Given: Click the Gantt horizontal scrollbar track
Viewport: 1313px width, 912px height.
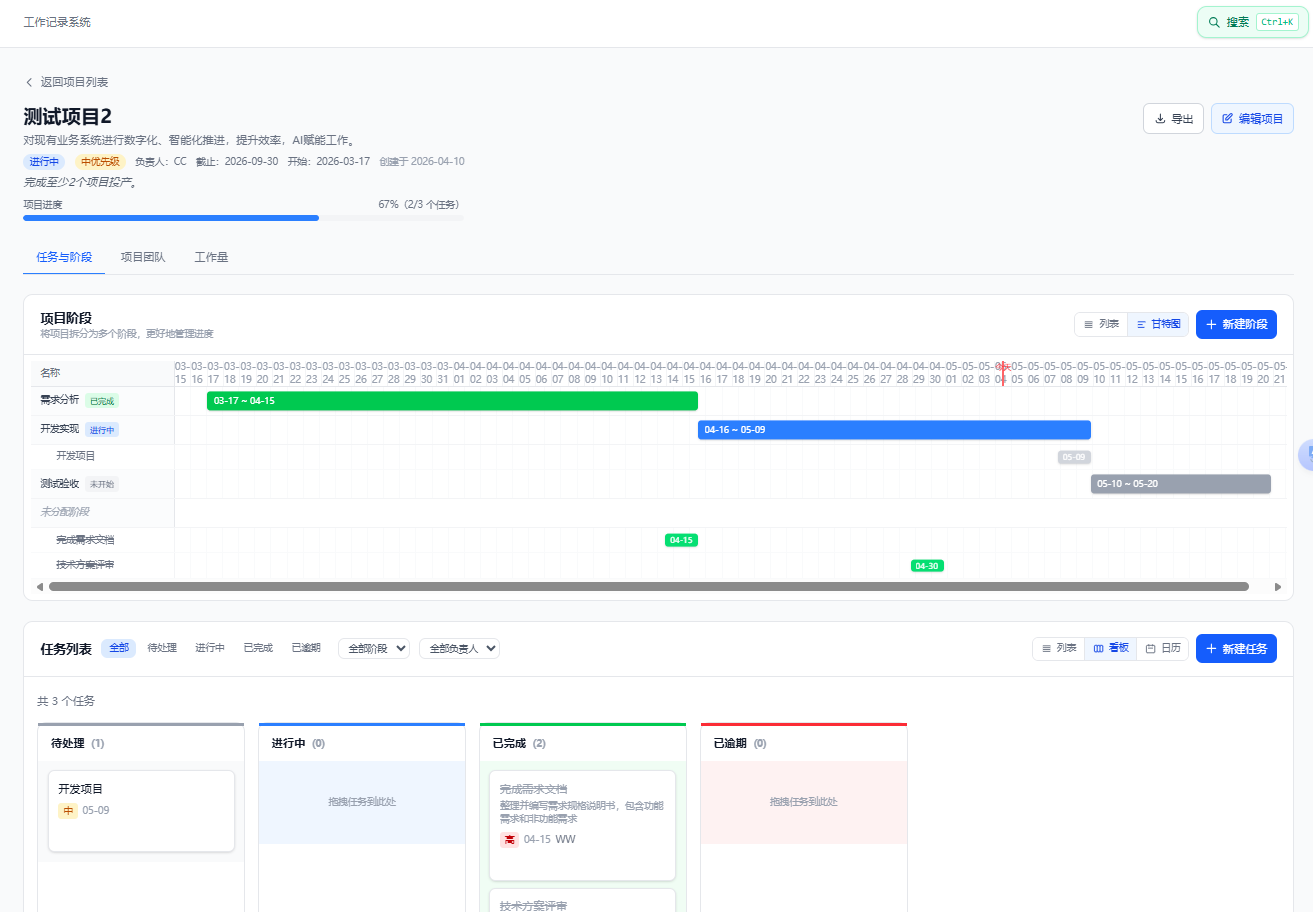Looking at the screenshot, I should pyautogui.click(x=649, y=587).
